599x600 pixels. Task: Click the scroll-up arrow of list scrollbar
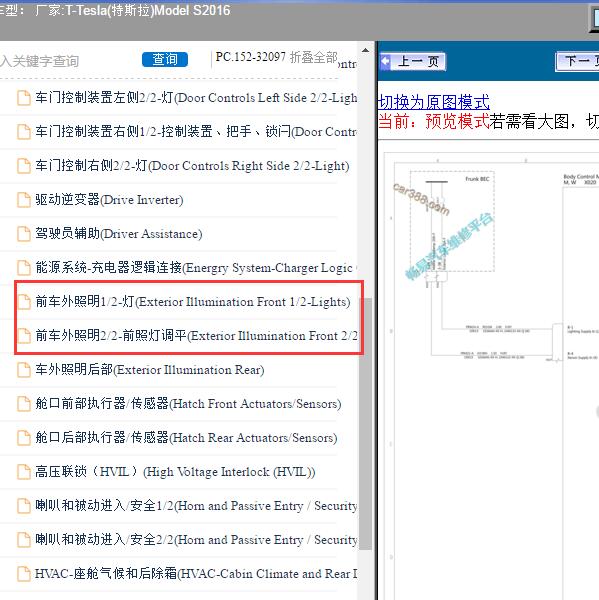pyautogui.click(x=366, y=50)
